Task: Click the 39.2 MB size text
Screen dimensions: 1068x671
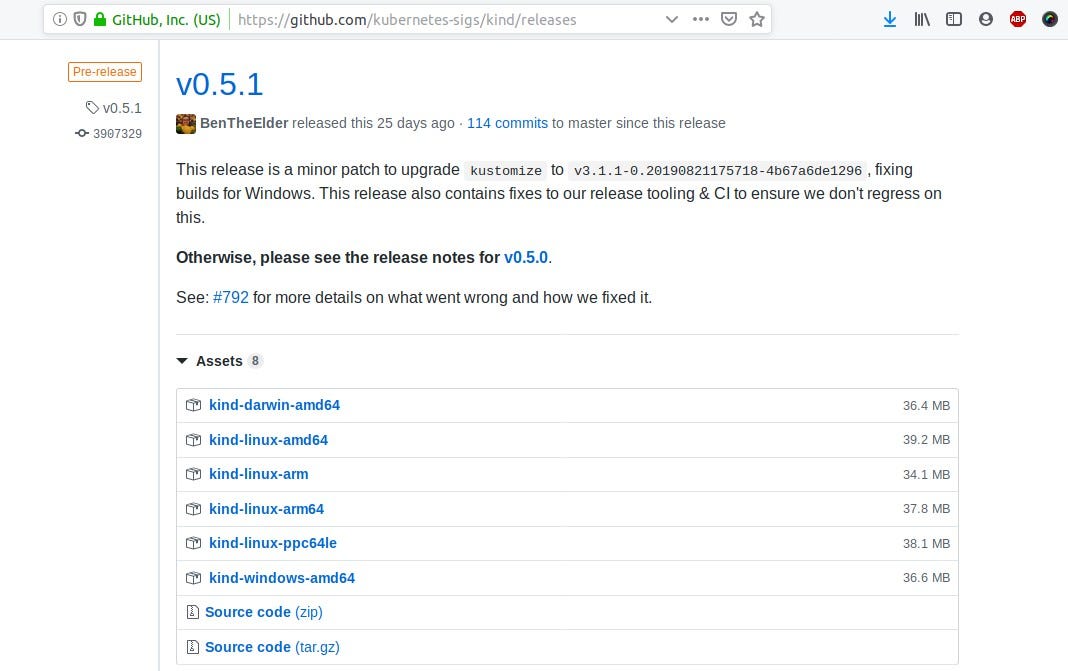Action: click(x=926, y=440)
